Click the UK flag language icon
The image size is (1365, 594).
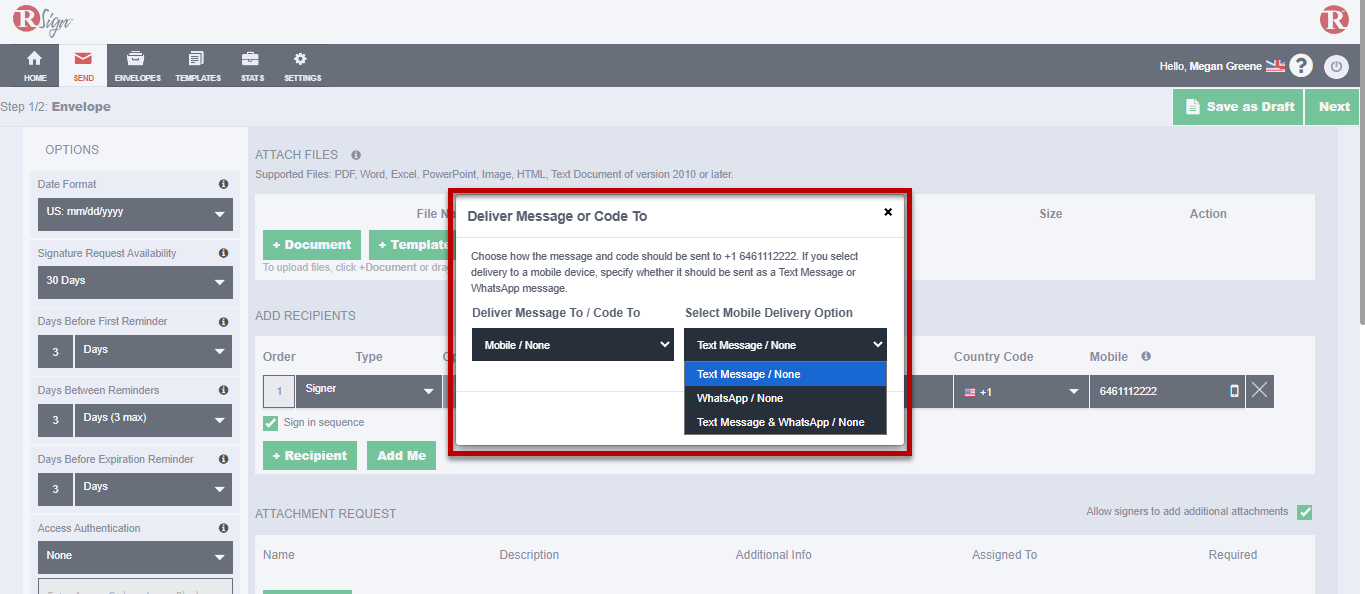click(x=1275, y=66)
